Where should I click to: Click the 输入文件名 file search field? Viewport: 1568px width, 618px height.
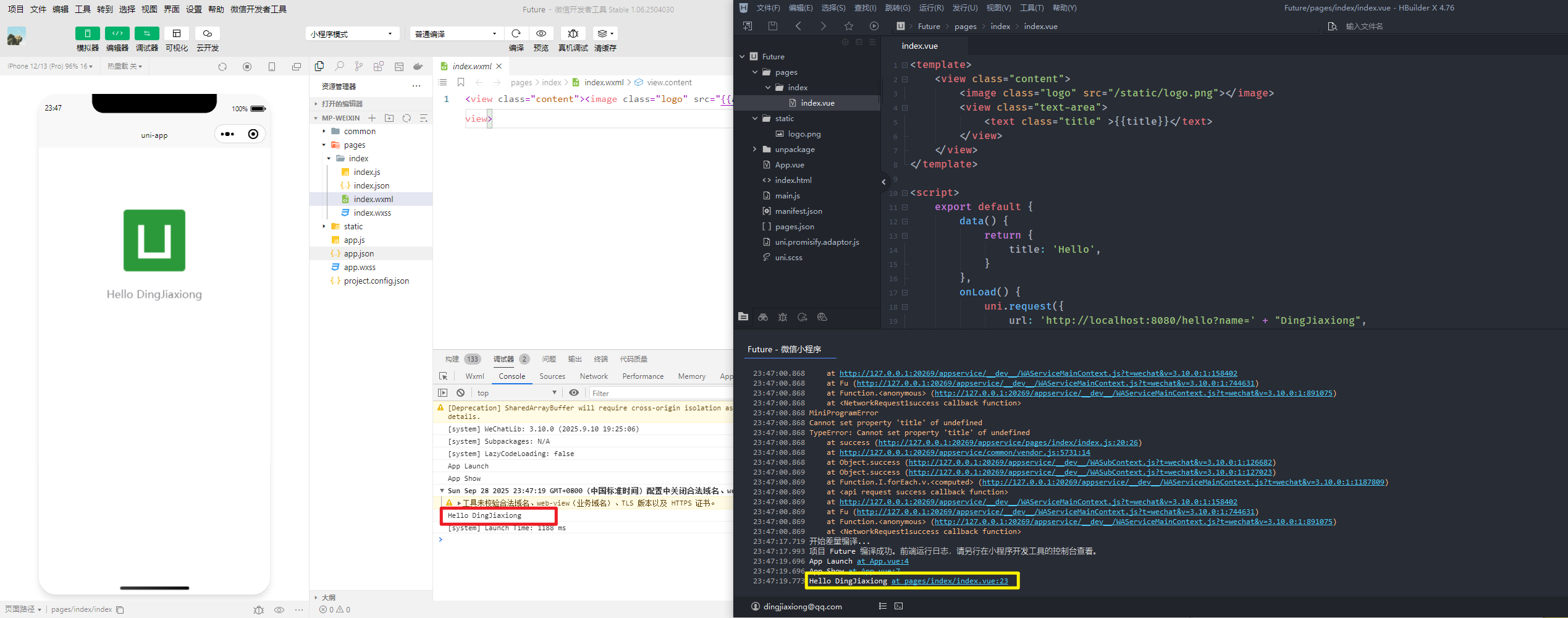pos(1364,26)
